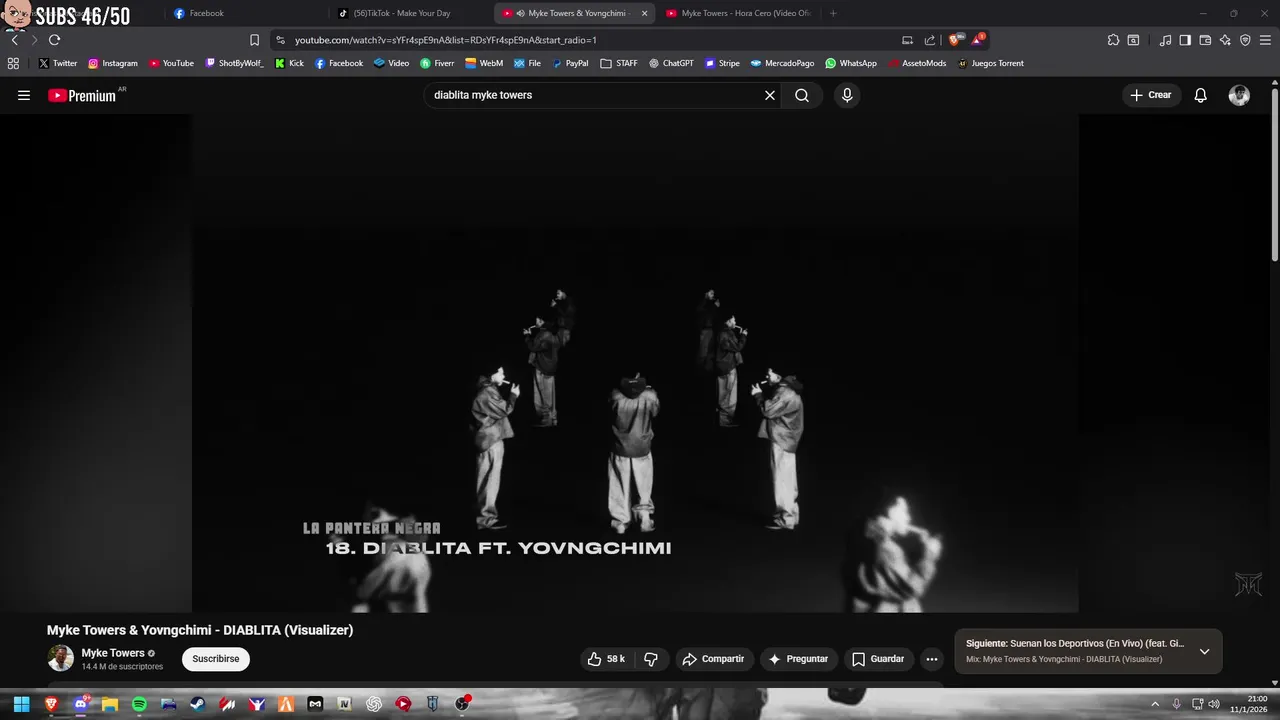The width and height of the screenshot is (1280, 720).
Task: Expand the Siguiente mix playlist panel
Action: [1204, 651]
